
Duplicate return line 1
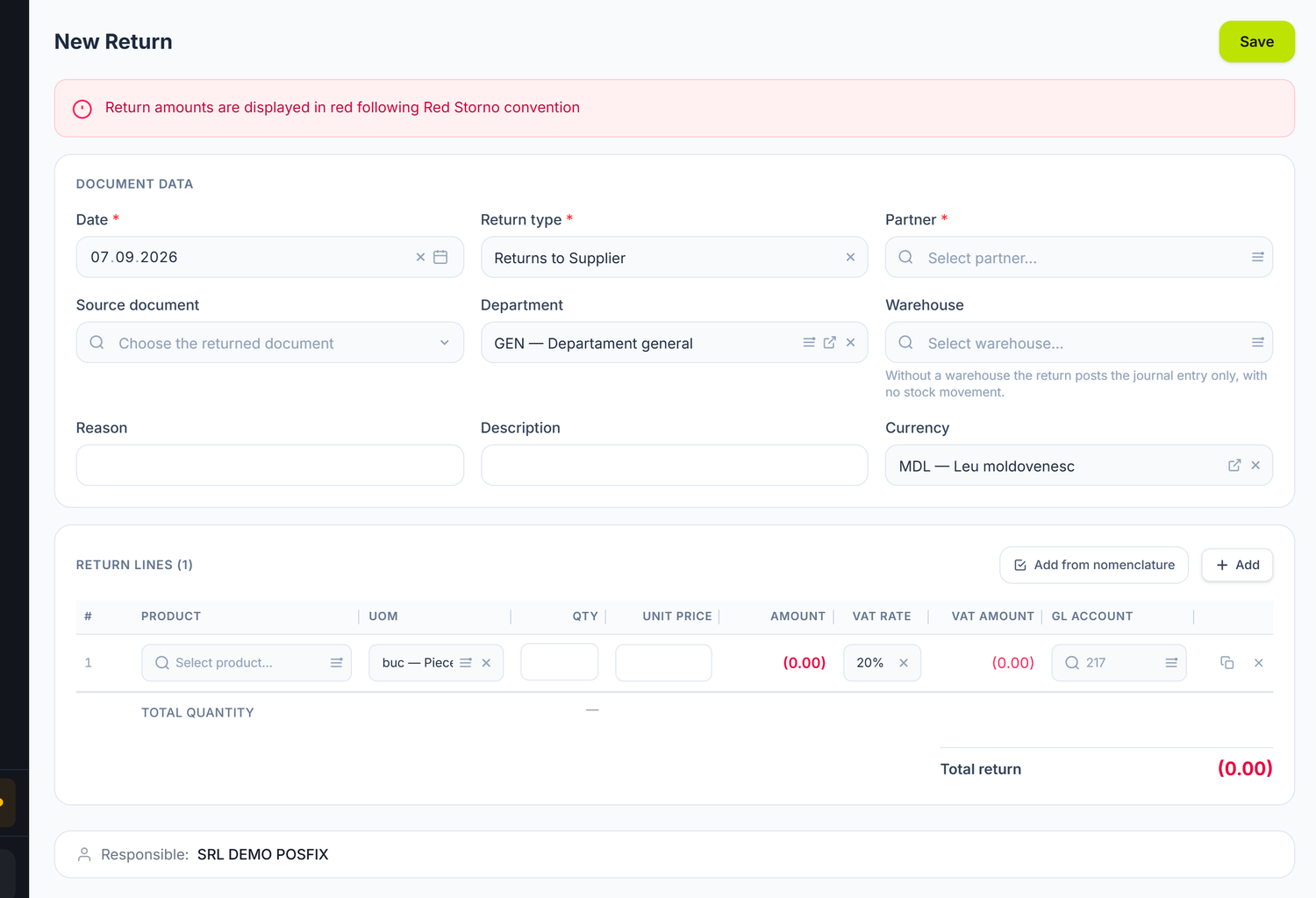click(x=1227, y=663)
